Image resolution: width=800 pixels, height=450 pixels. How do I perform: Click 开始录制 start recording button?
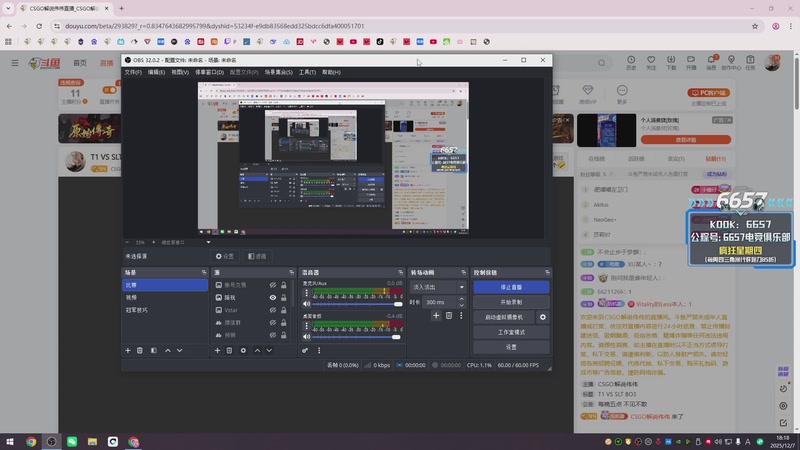click(x=511, y=302)
